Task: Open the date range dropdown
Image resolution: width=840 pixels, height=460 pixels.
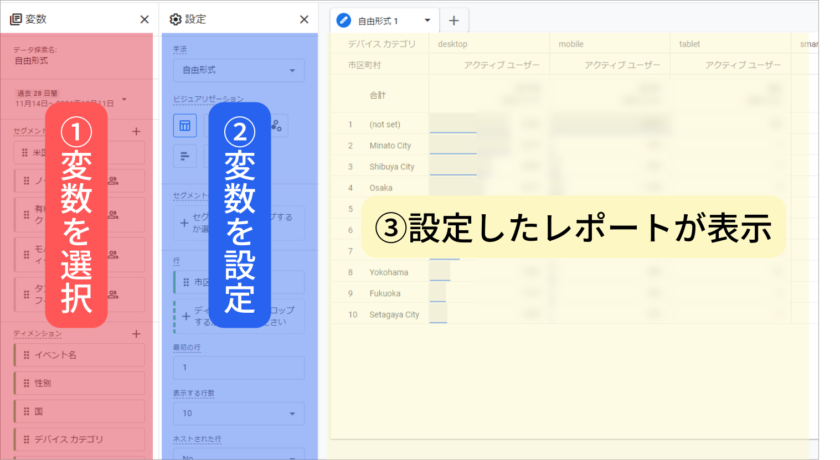Action: (x=124, y=99)
